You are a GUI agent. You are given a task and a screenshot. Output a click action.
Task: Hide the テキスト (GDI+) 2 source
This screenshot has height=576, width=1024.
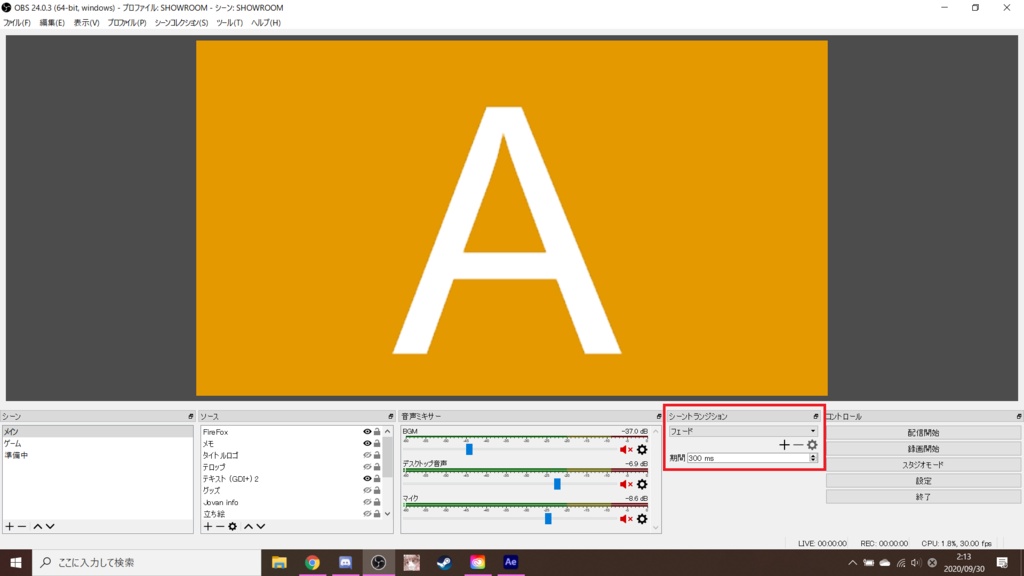tap(367, 479)
